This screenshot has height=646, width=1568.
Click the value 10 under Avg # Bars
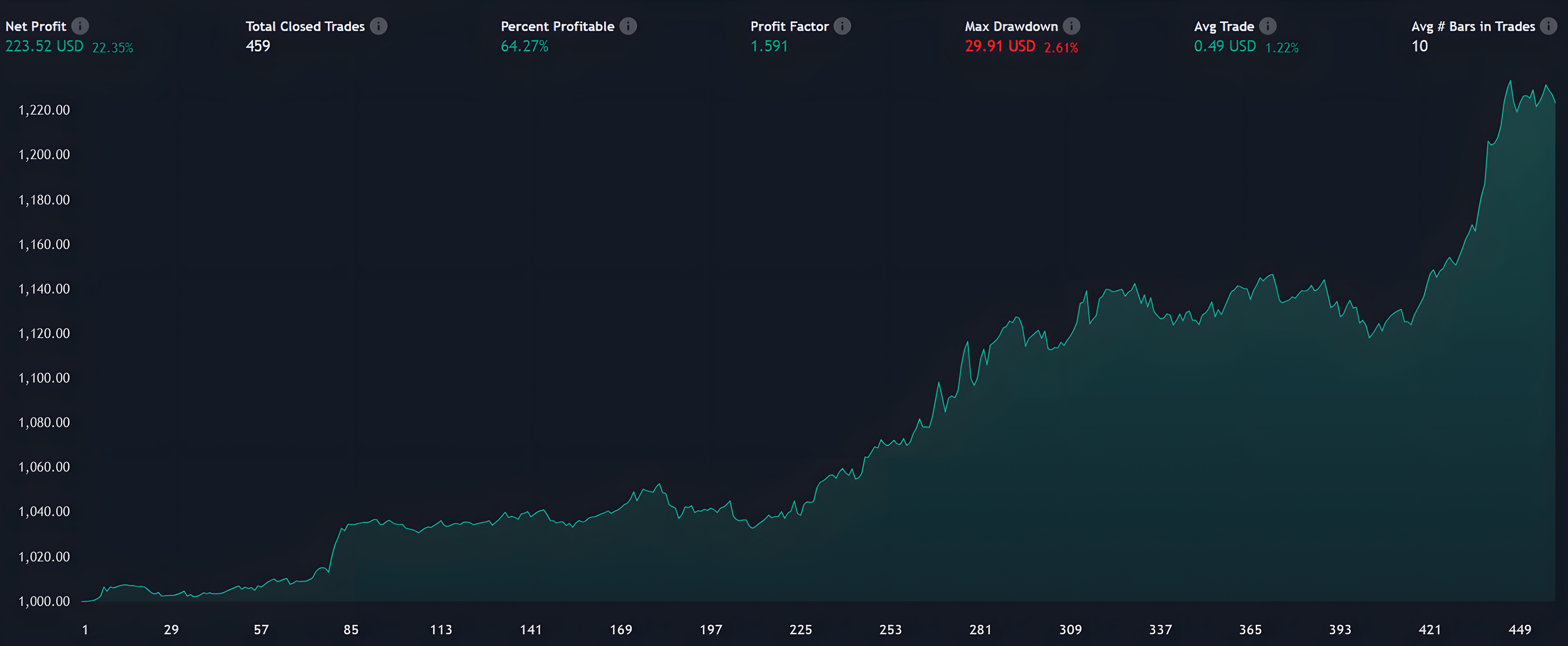1420,46
